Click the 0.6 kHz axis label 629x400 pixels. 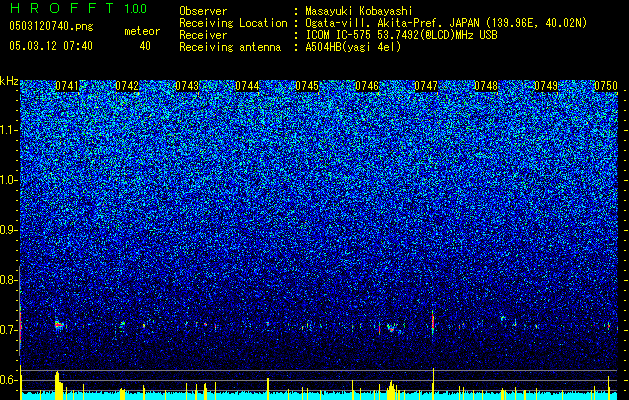(x=9, y=380)
